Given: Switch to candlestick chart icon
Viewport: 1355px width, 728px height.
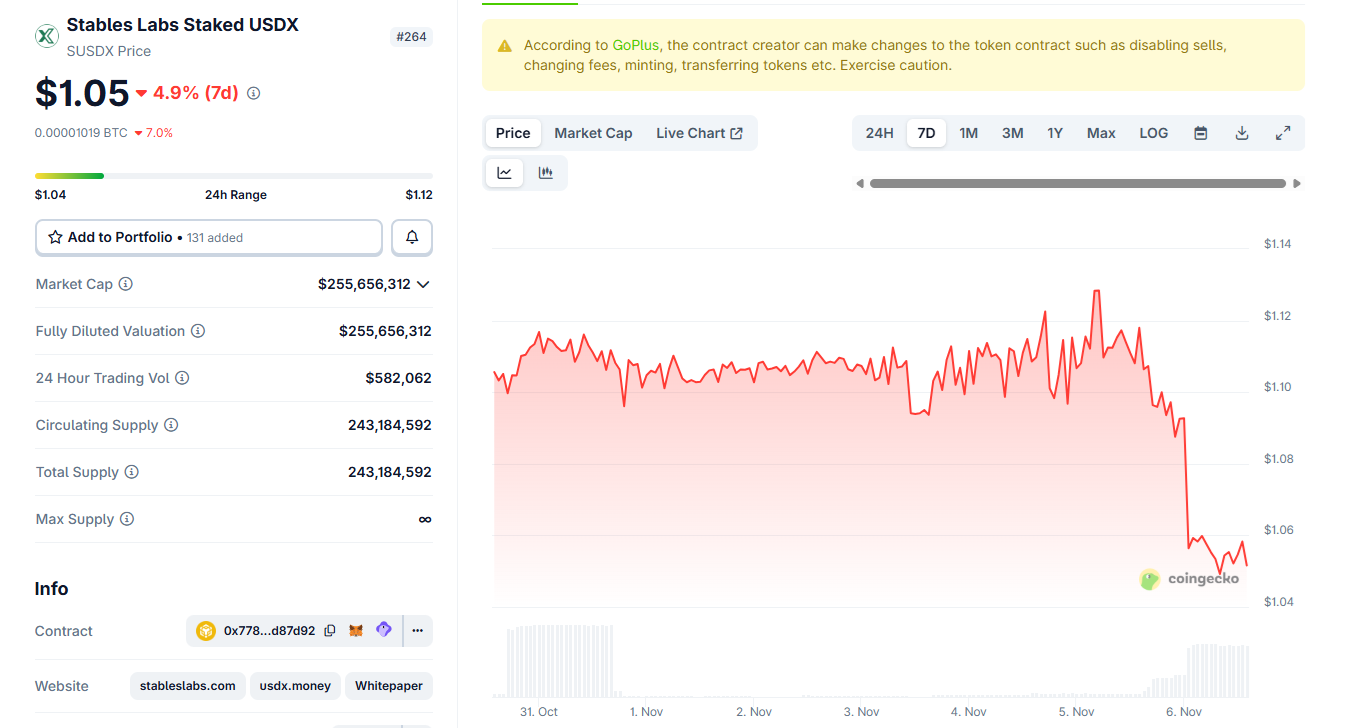Looking at the screenshot, I should (545, 172).
